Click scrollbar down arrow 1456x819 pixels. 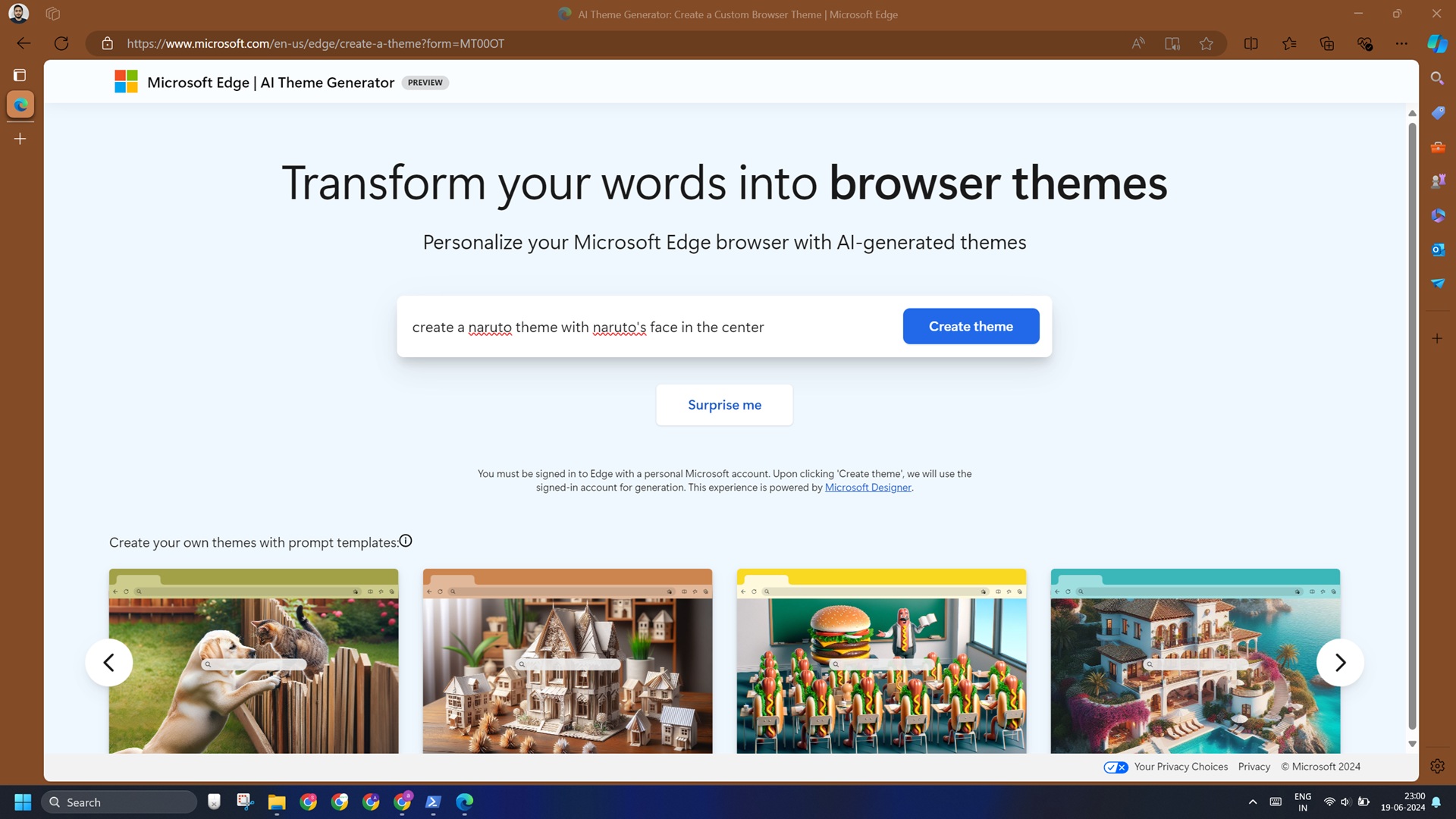1412,744
